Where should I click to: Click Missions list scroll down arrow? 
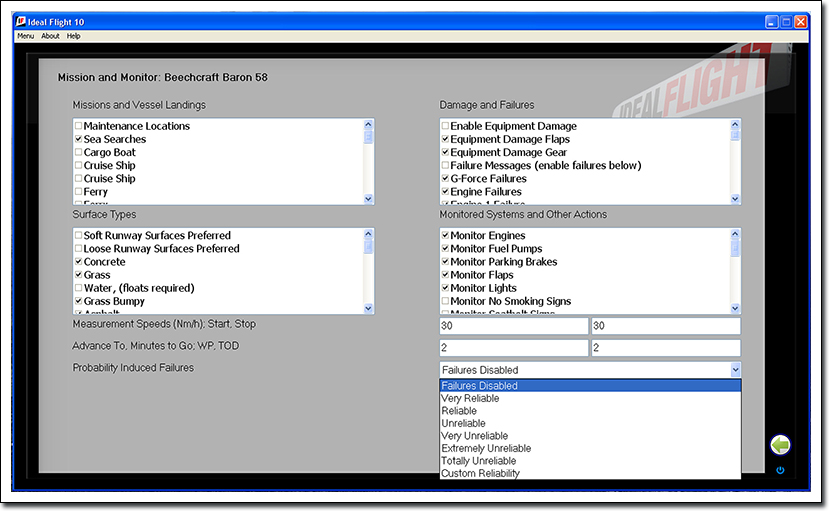(368, 199)
